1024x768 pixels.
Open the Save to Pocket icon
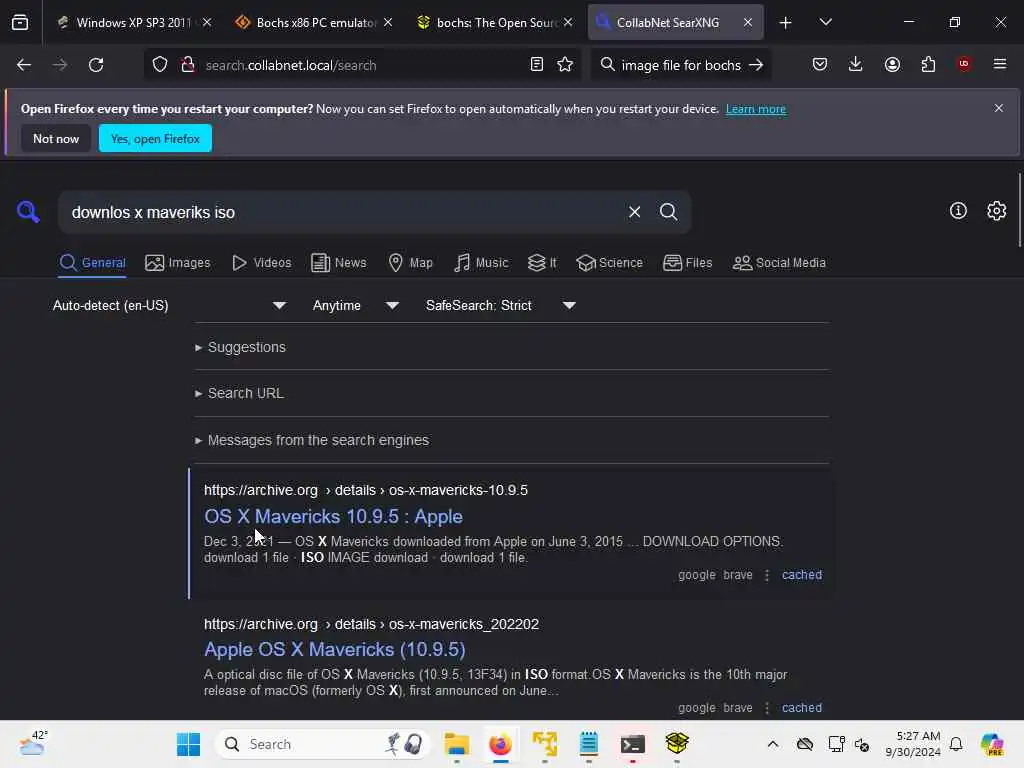(x=820, y=64)
